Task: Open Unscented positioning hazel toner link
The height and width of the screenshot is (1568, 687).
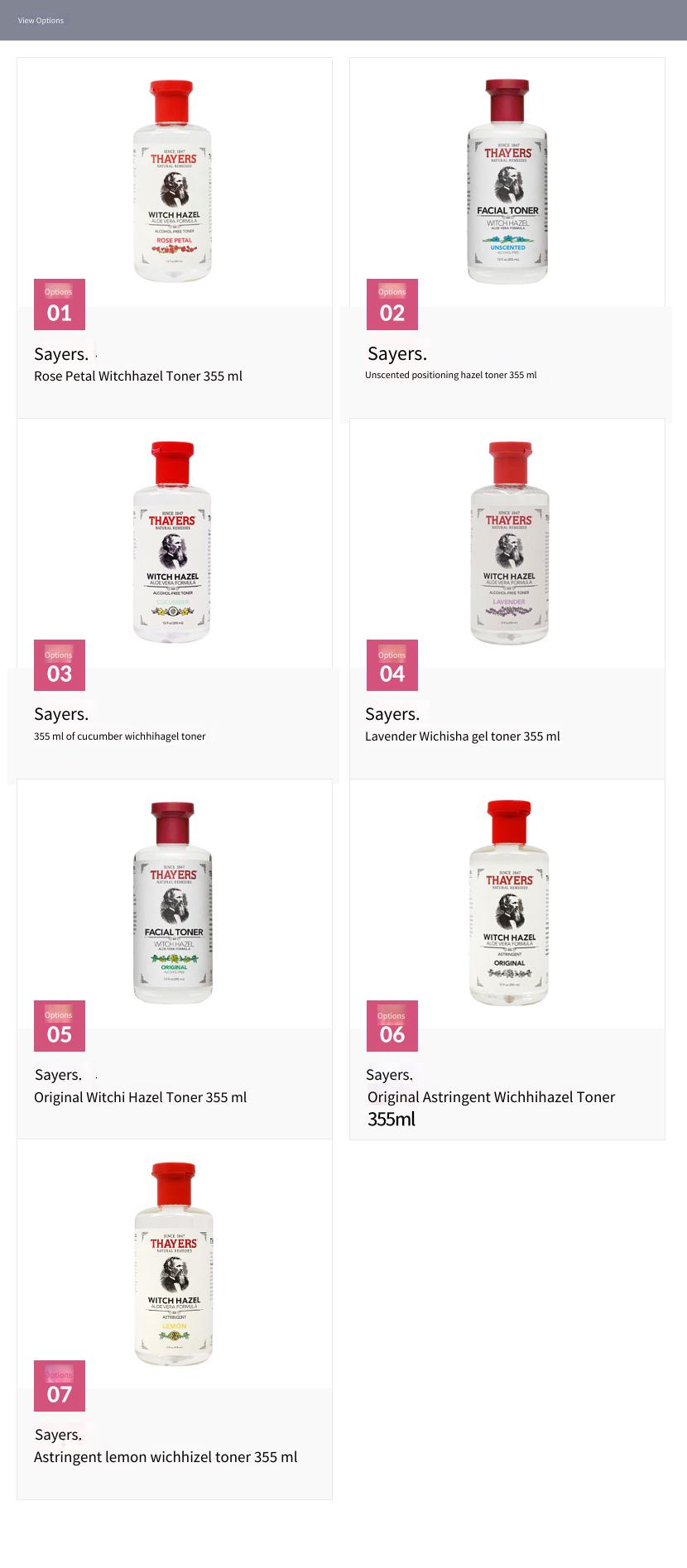Action: 451,375
